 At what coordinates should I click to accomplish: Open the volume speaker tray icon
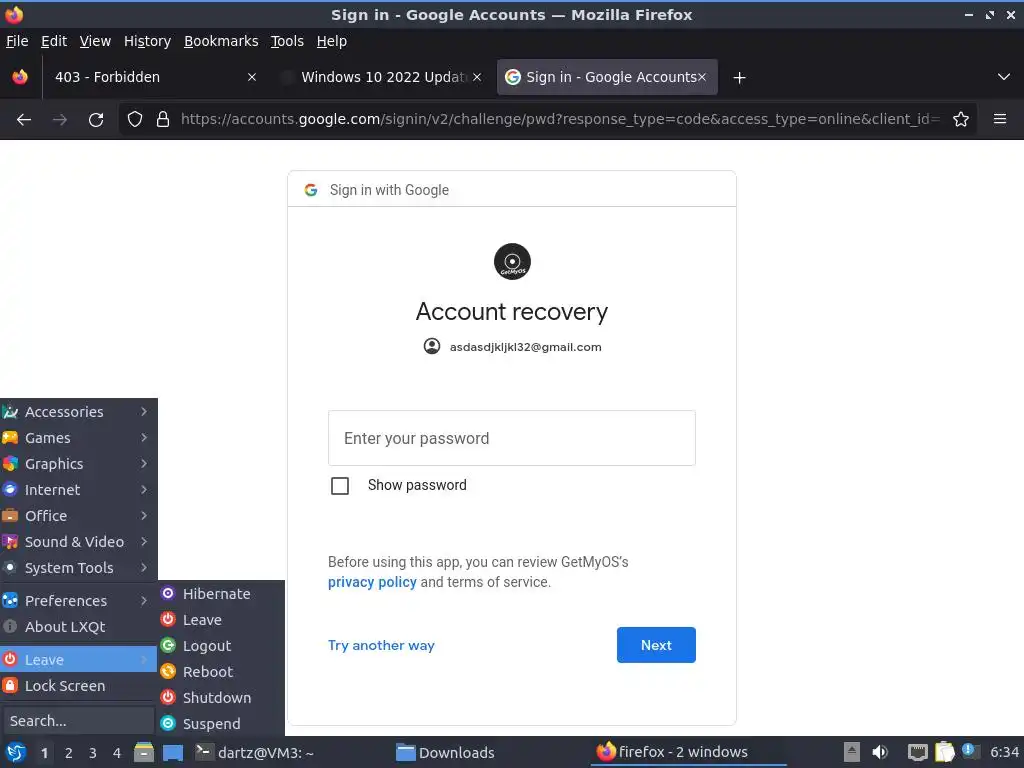click(880, 752)
